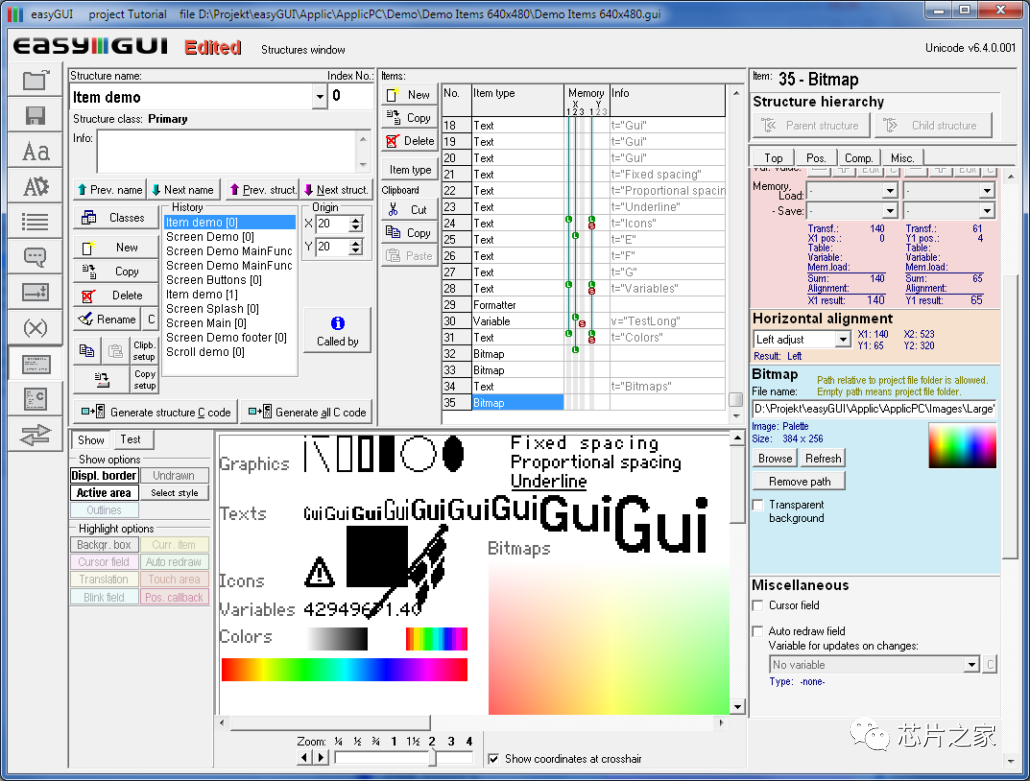Delete the selected item using the red-X Delete icon
1030x781 pixels.
point(408,141)
